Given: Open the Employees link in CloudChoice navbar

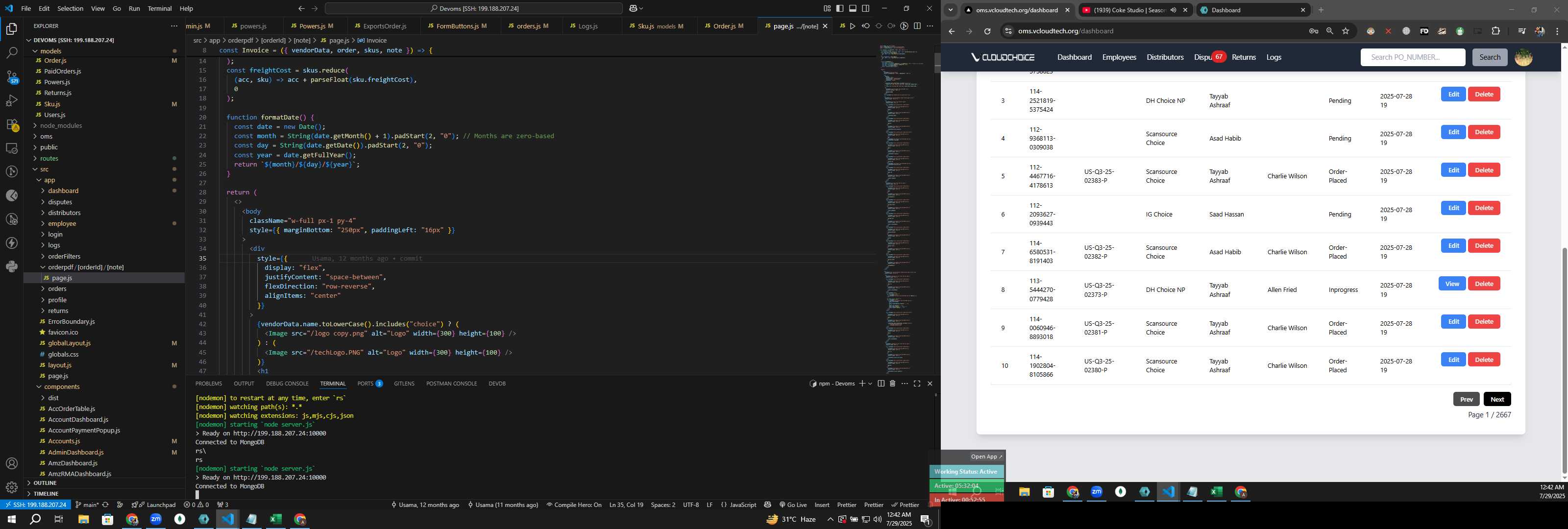Looking at the screenshot, I should click(1119, 57).
